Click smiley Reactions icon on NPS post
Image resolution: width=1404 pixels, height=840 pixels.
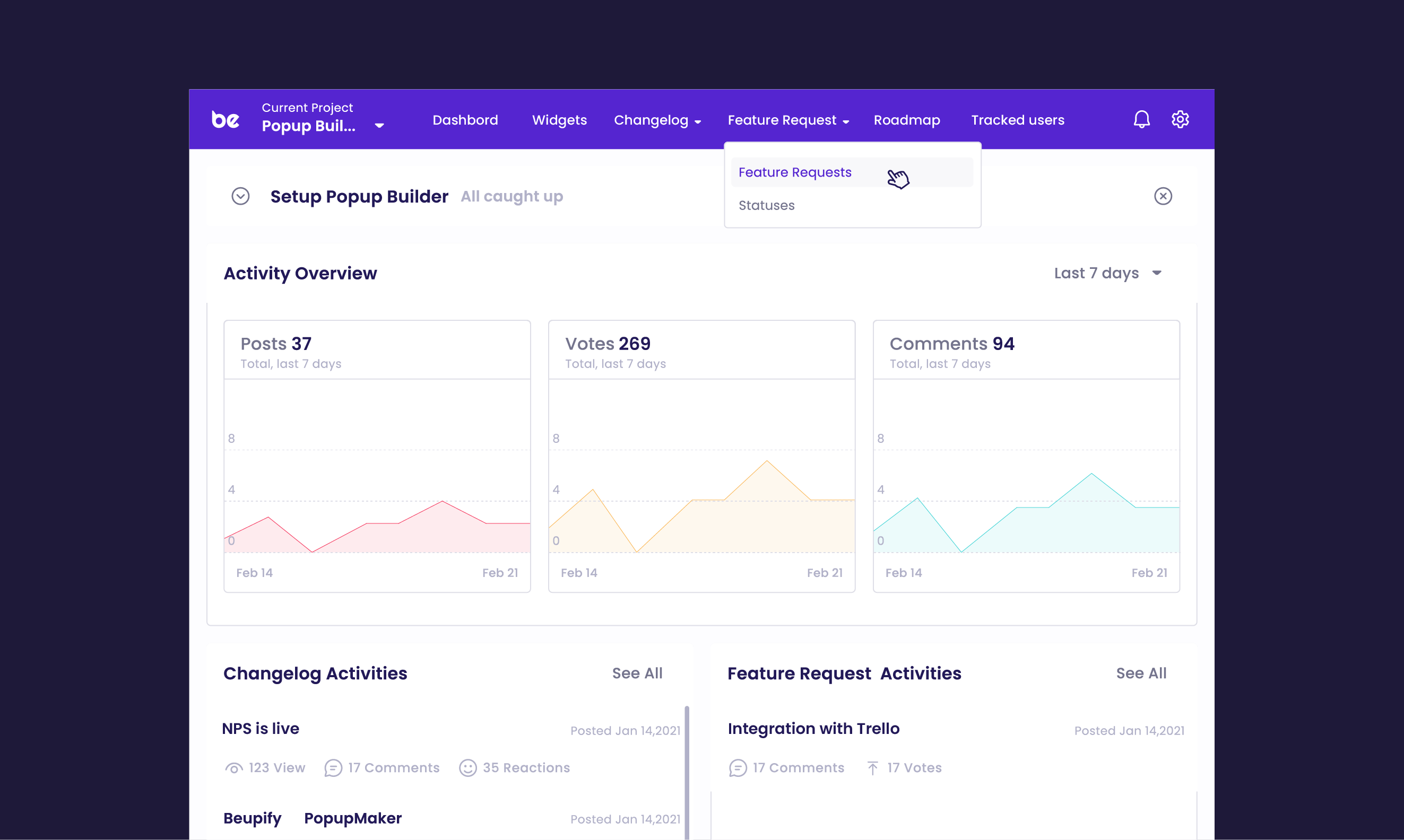click(x=467, y=768)
